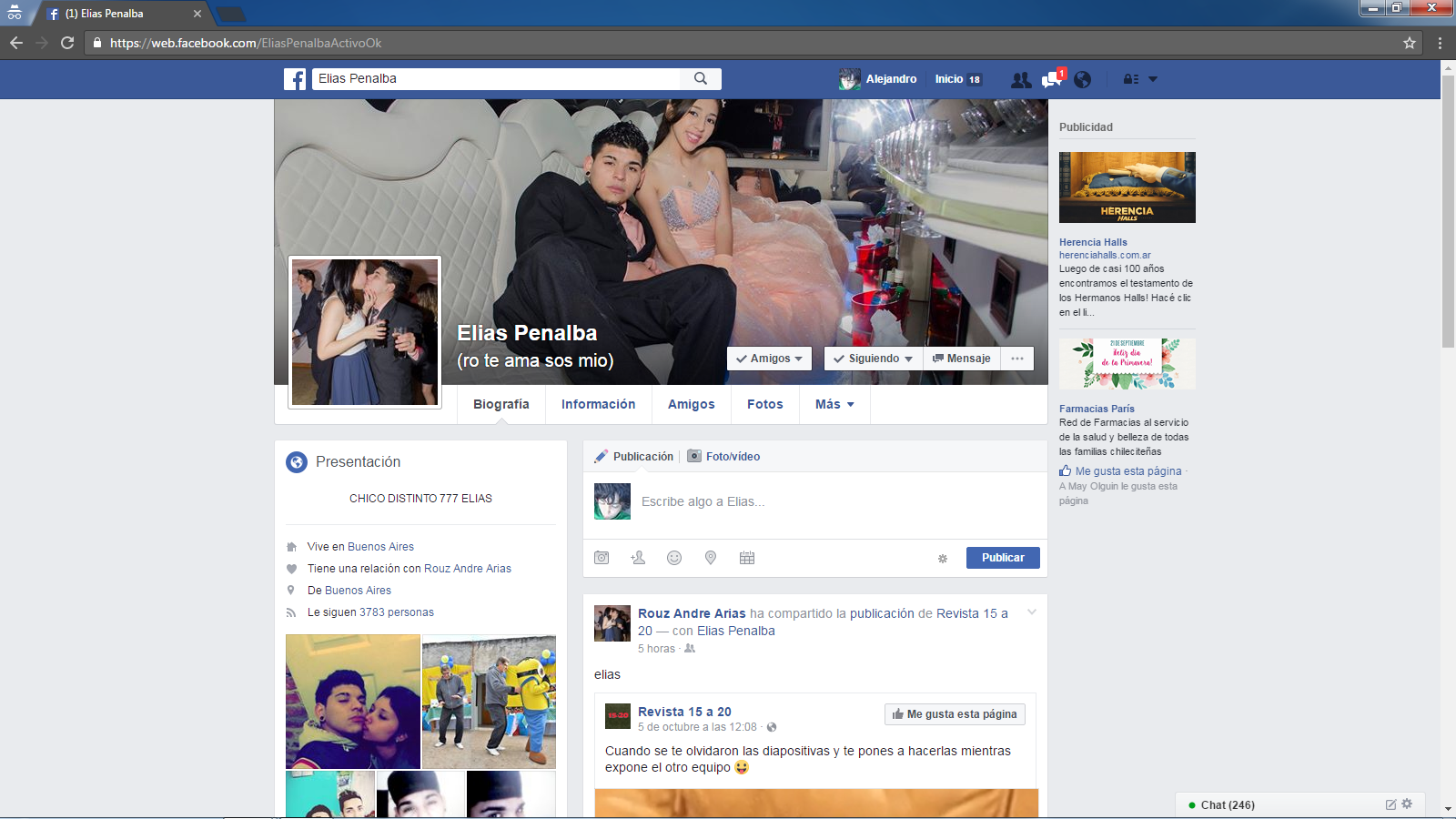The image size is (1456, 819).
Task: Open the Rouz Andre Arias relationship link
Action: tap(467, 569)
